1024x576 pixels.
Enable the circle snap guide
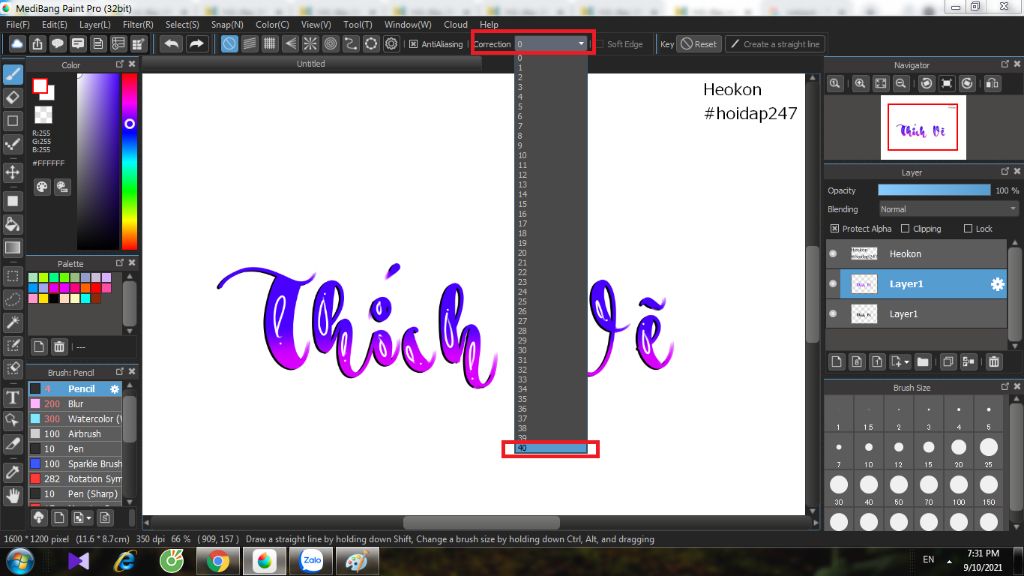(330, 44)
